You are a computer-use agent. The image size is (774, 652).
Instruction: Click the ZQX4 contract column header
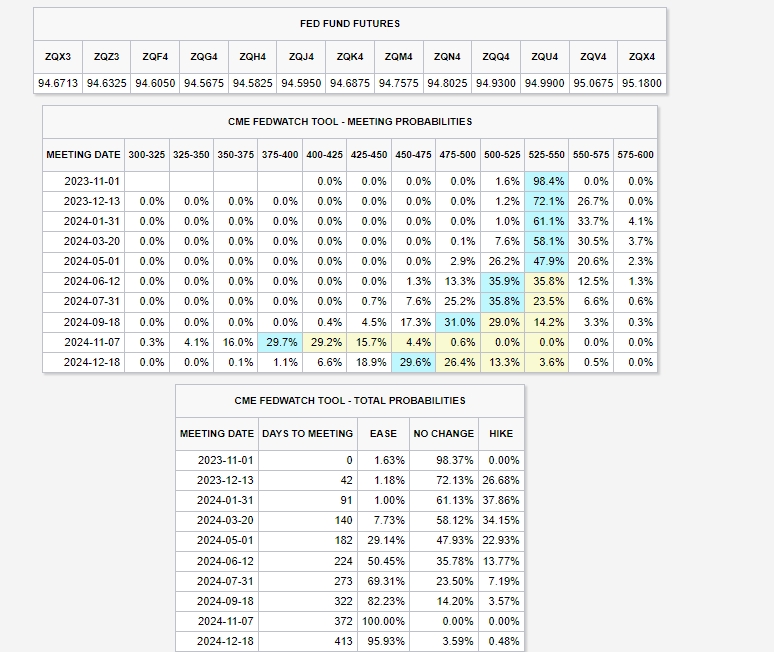(640, 57)
